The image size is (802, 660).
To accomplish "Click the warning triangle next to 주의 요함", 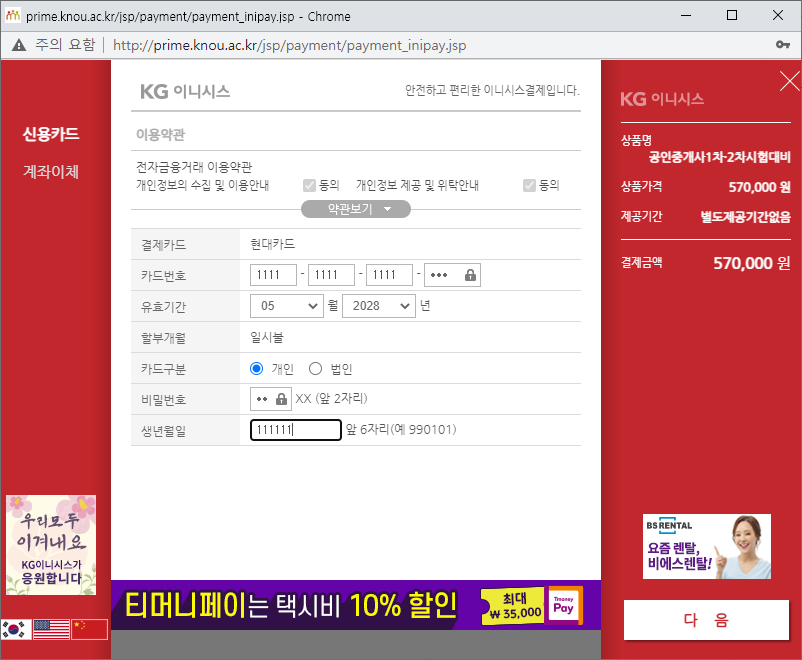I will tap(17, 44).
